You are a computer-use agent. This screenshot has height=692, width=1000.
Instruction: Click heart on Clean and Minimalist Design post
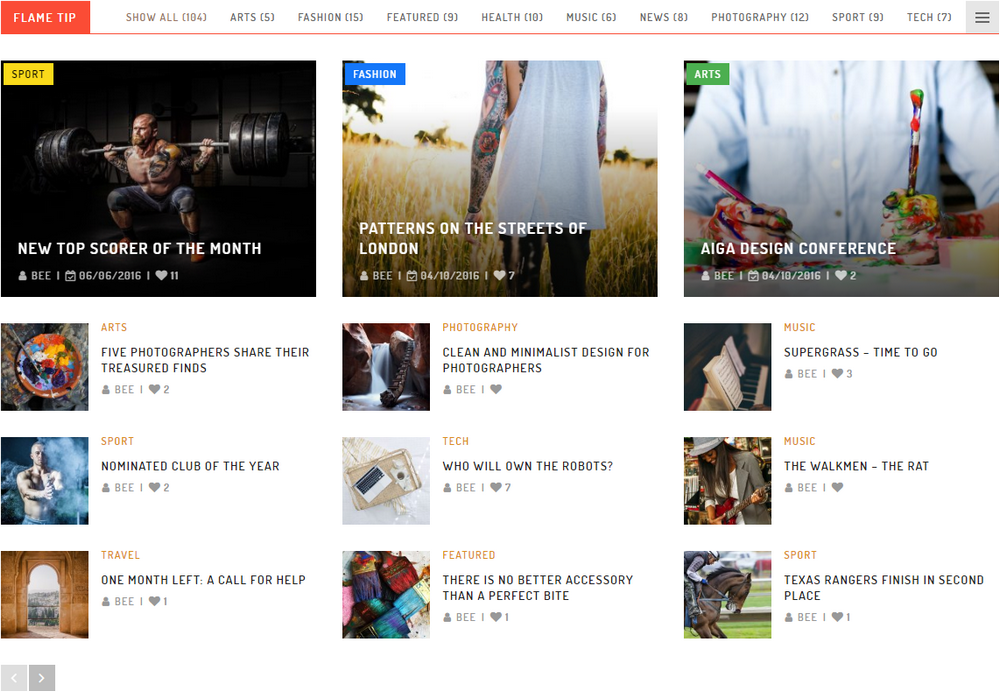tap(496, 390)
